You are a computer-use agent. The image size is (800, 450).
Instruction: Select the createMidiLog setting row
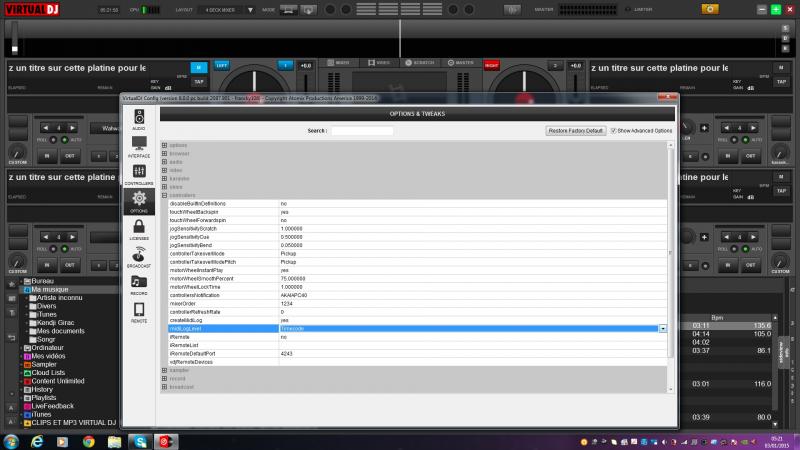click(417, 320)
